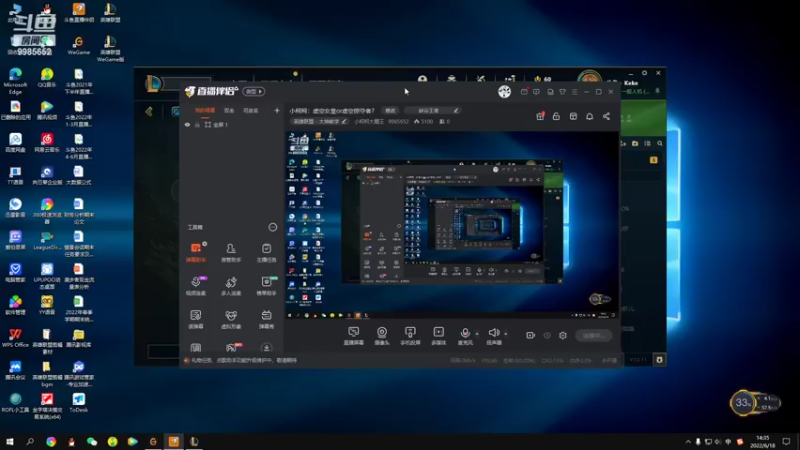Toggle preview eye icon in bottom bar
The image size is (800, 450).
click(x=547, y=335)
